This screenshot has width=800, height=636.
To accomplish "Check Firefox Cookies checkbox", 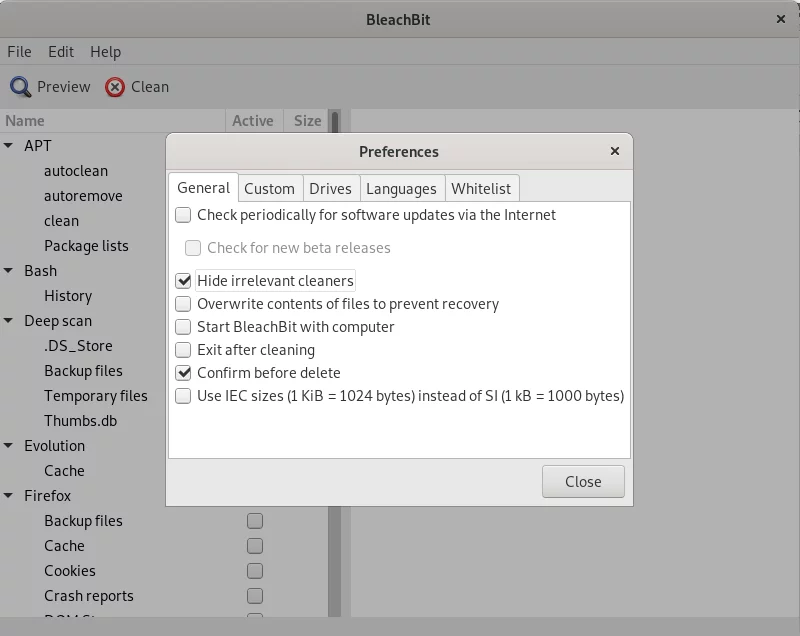I will pyautogui.click(x=255, y=571).
